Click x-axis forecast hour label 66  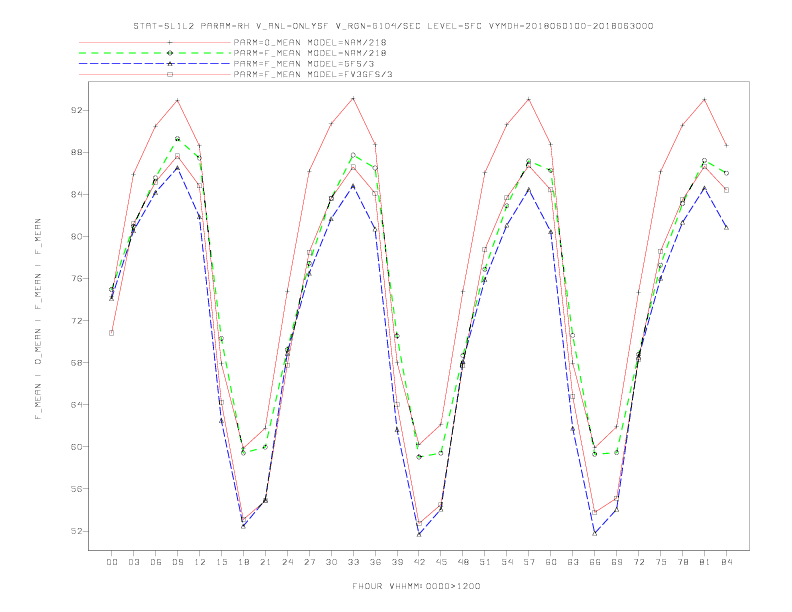point(595,562)
